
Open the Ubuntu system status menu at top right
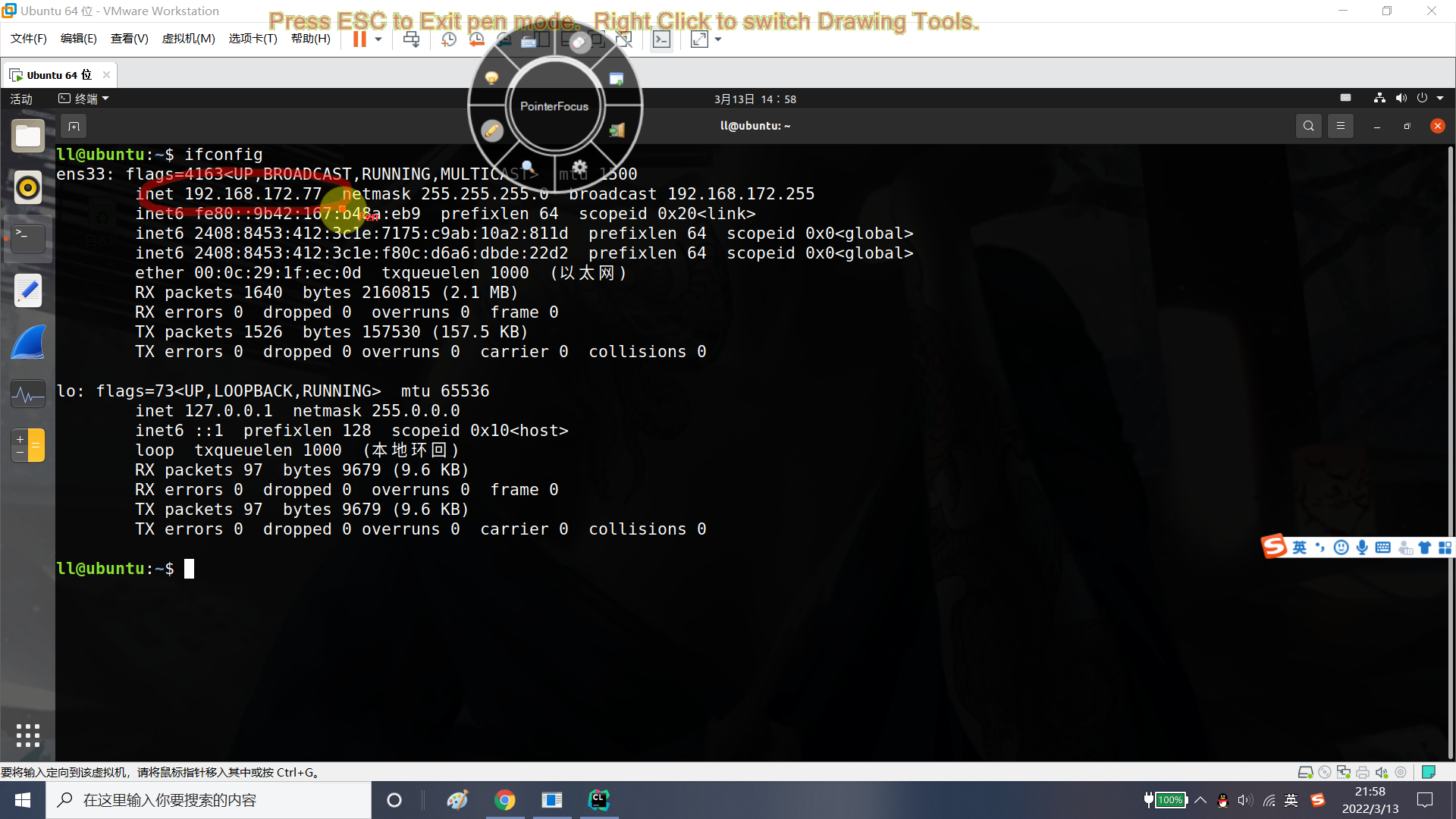[1424, 99]
